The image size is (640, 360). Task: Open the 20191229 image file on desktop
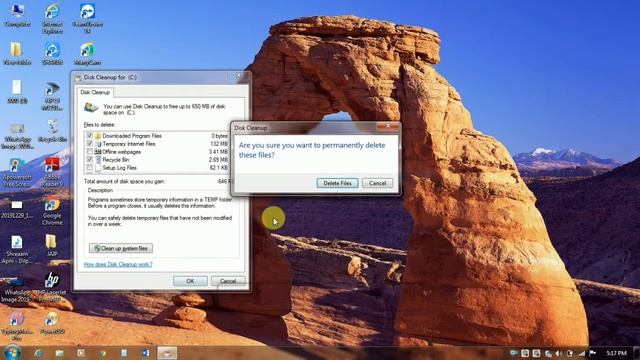(x=17, y=209)
